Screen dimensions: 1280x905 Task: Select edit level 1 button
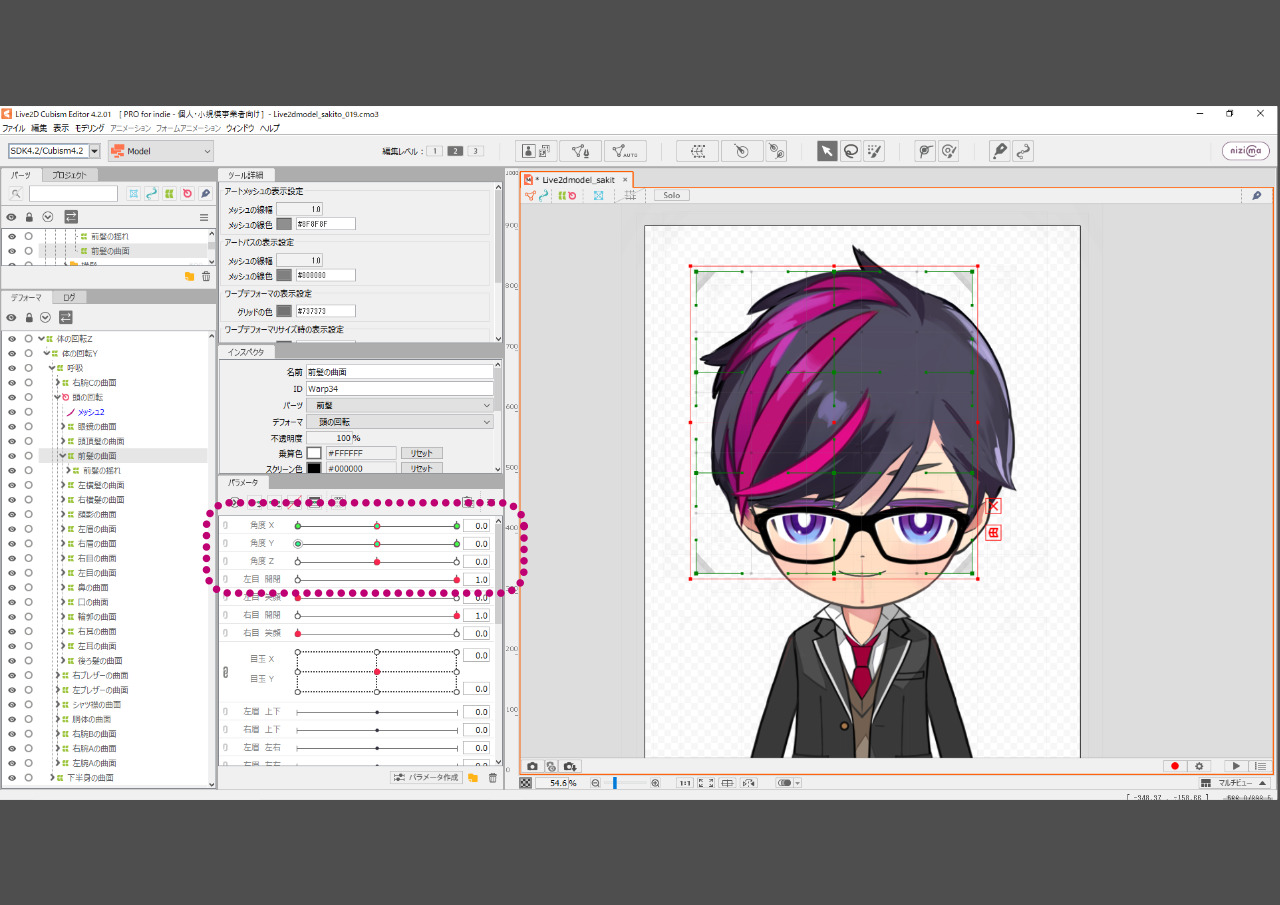[x=434, y=151]
